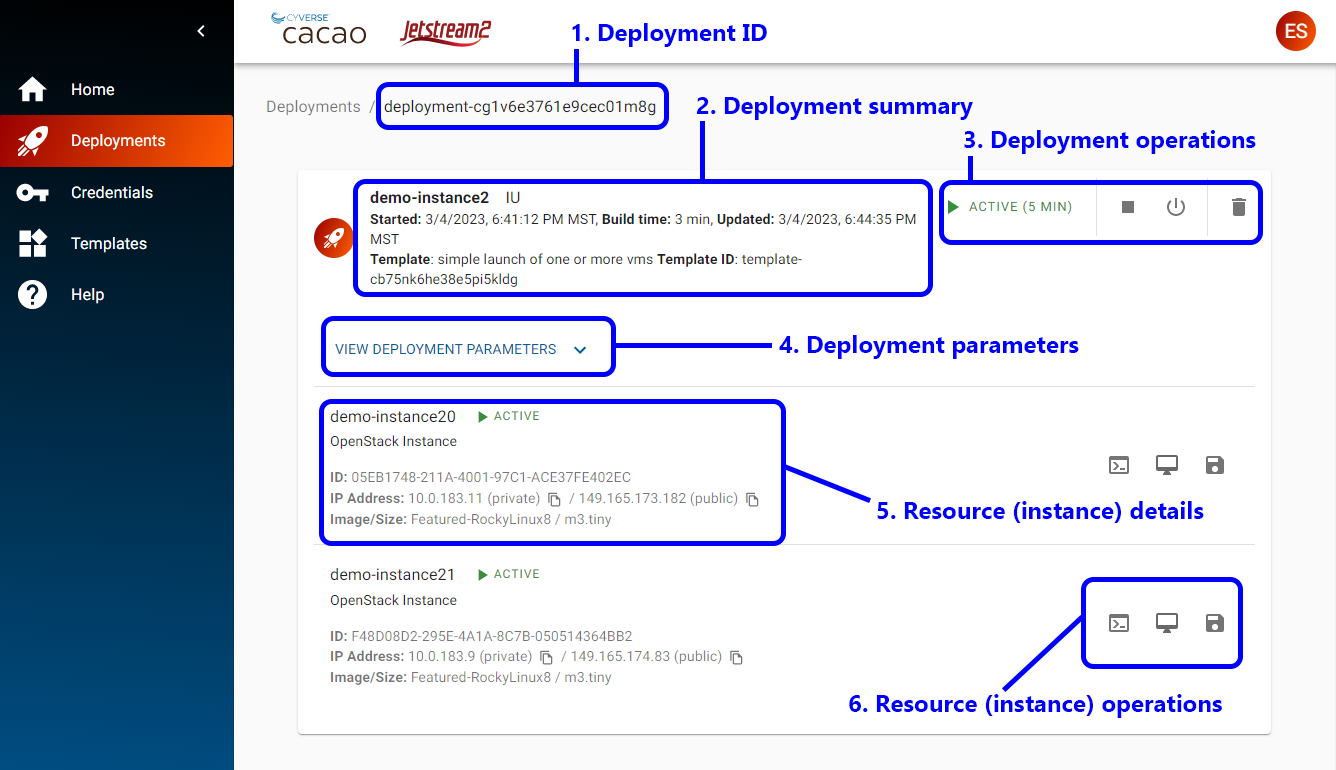Select Credentials in the sidebar
Screen dimensions: 1336x770
point(113,192)
